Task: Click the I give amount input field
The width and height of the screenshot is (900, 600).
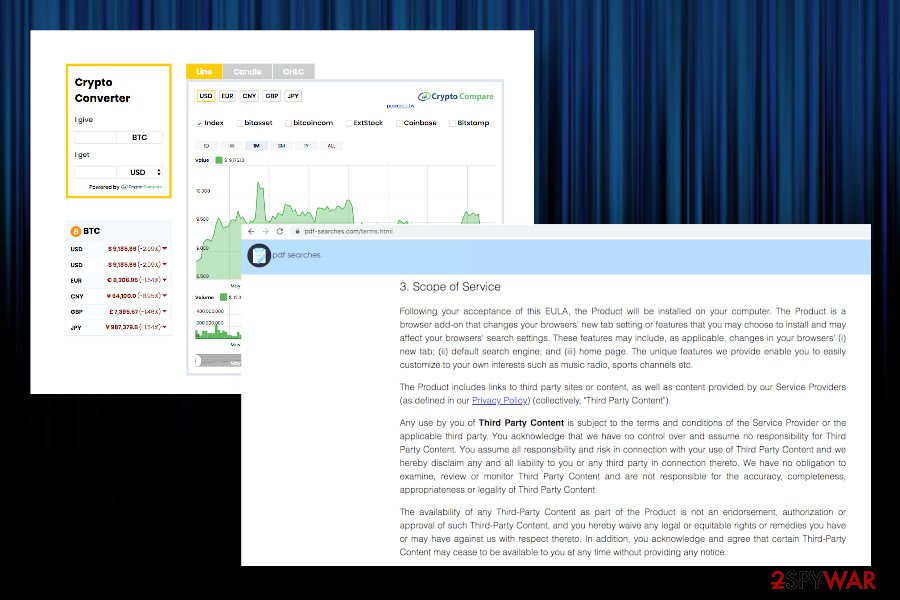Action: (95, 137)
